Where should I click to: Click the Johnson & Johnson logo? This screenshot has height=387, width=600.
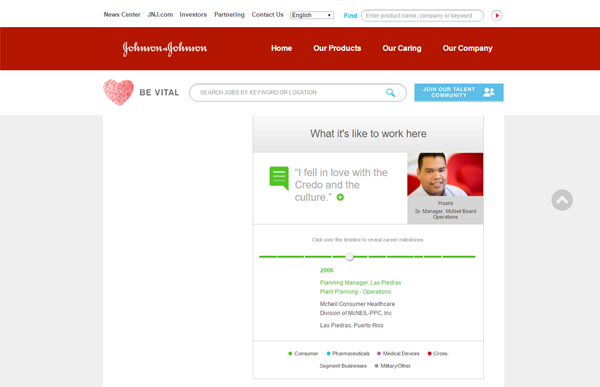click(x=165, y=49)
